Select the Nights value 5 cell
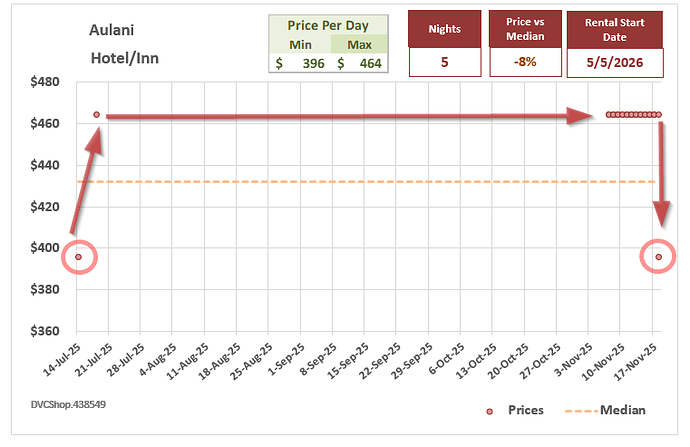 (443, 62)
